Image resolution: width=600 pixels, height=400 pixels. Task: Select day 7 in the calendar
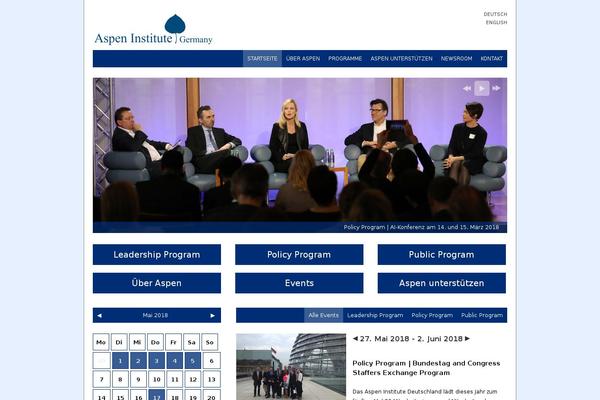click(101, 379)
